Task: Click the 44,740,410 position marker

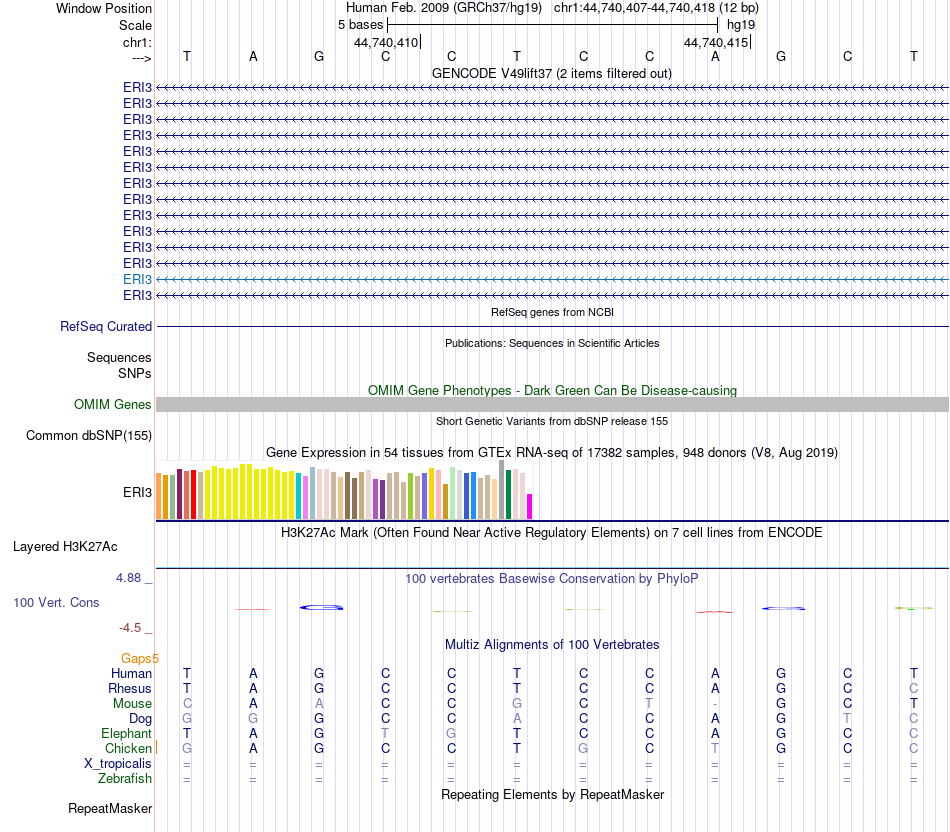Action: 386,42
